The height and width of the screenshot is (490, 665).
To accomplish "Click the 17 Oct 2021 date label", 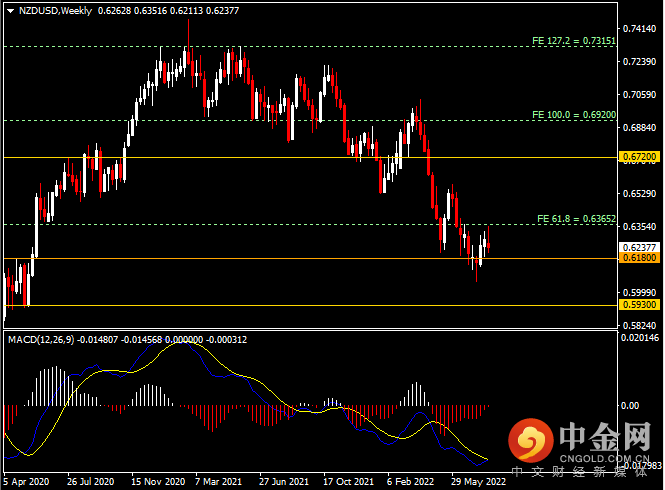I will (x=348, y=482).
